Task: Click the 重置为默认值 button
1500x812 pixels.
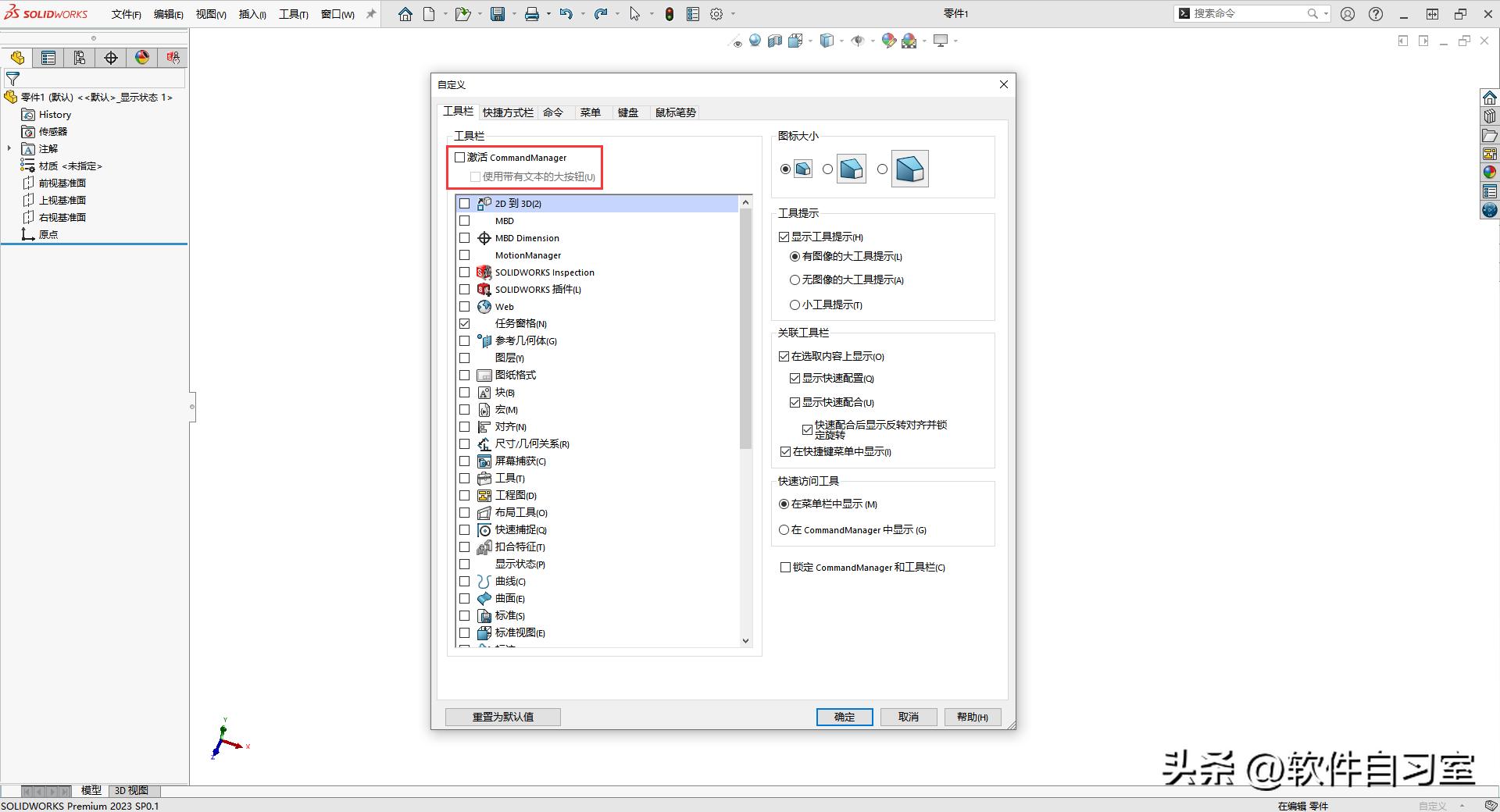Action: 502,717
